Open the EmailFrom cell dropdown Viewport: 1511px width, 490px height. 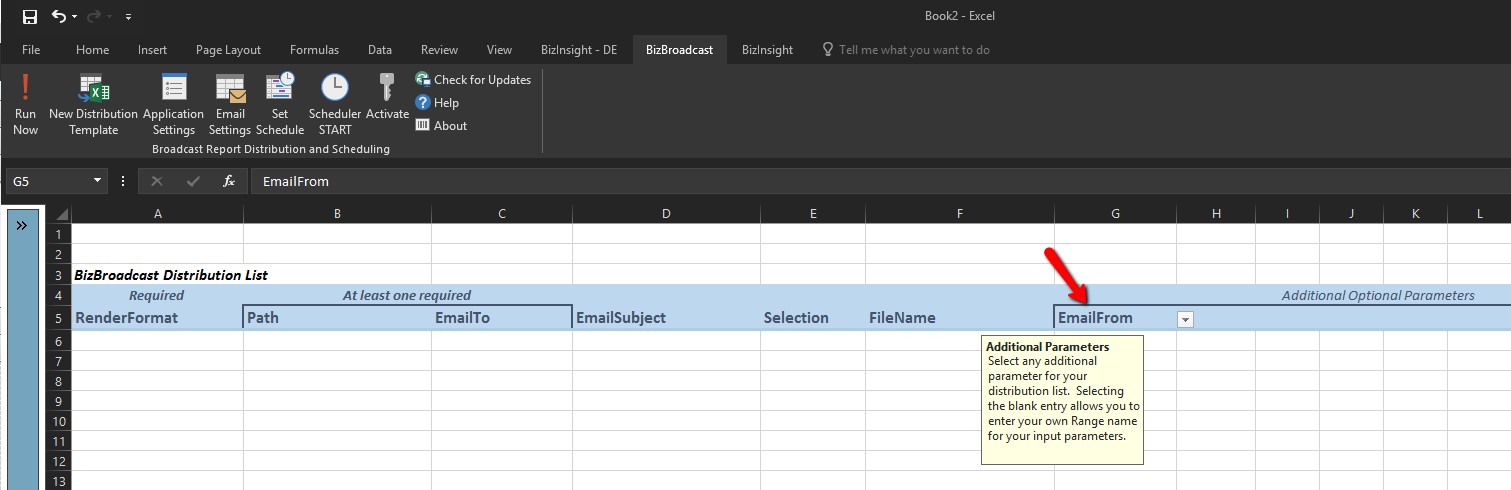click(1185, 319)
